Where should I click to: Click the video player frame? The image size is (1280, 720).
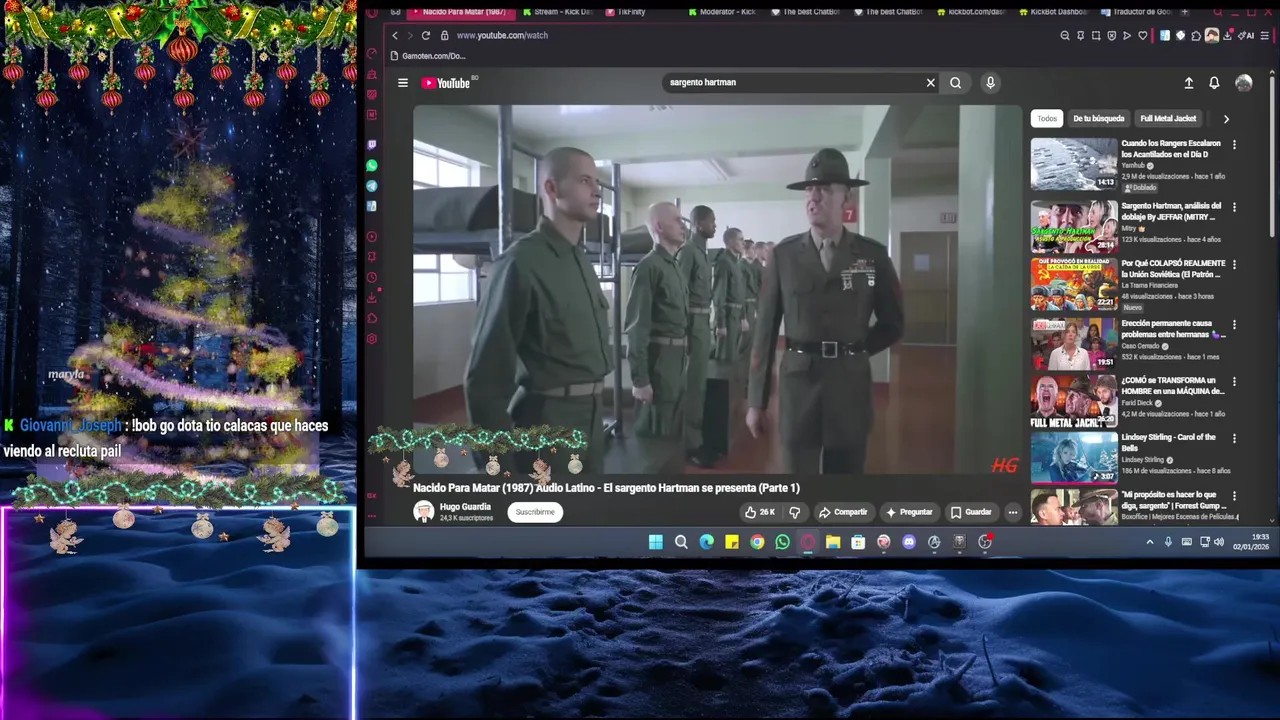point(717,290)
